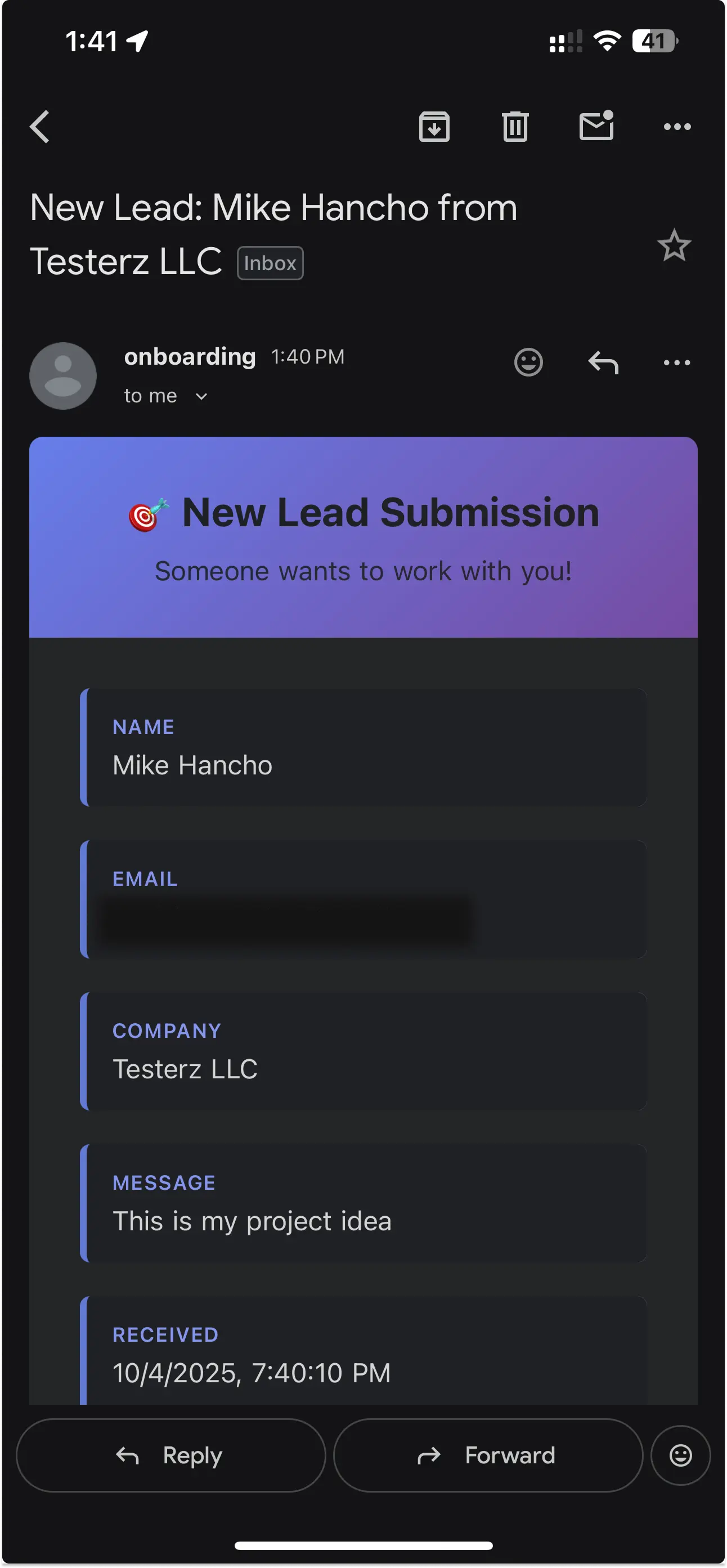
Task: Tap the reply arrow beside sender
Action: [603, 363]
